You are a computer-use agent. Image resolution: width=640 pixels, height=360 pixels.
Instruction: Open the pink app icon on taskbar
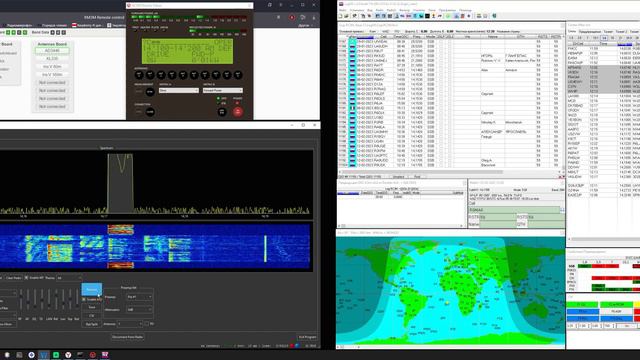pyautogui.click(x=105, y=355)
